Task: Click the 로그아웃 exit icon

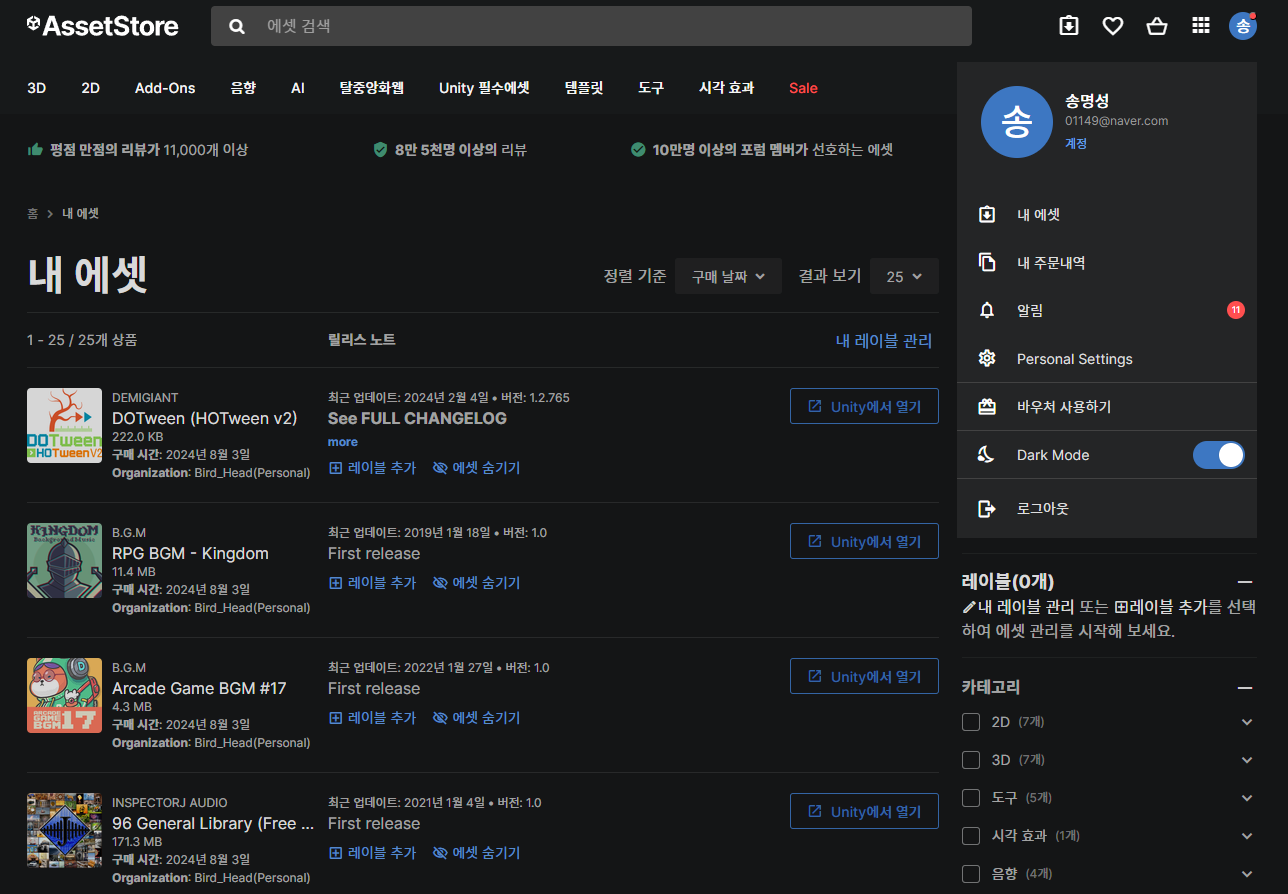Action: coord(987,509)
